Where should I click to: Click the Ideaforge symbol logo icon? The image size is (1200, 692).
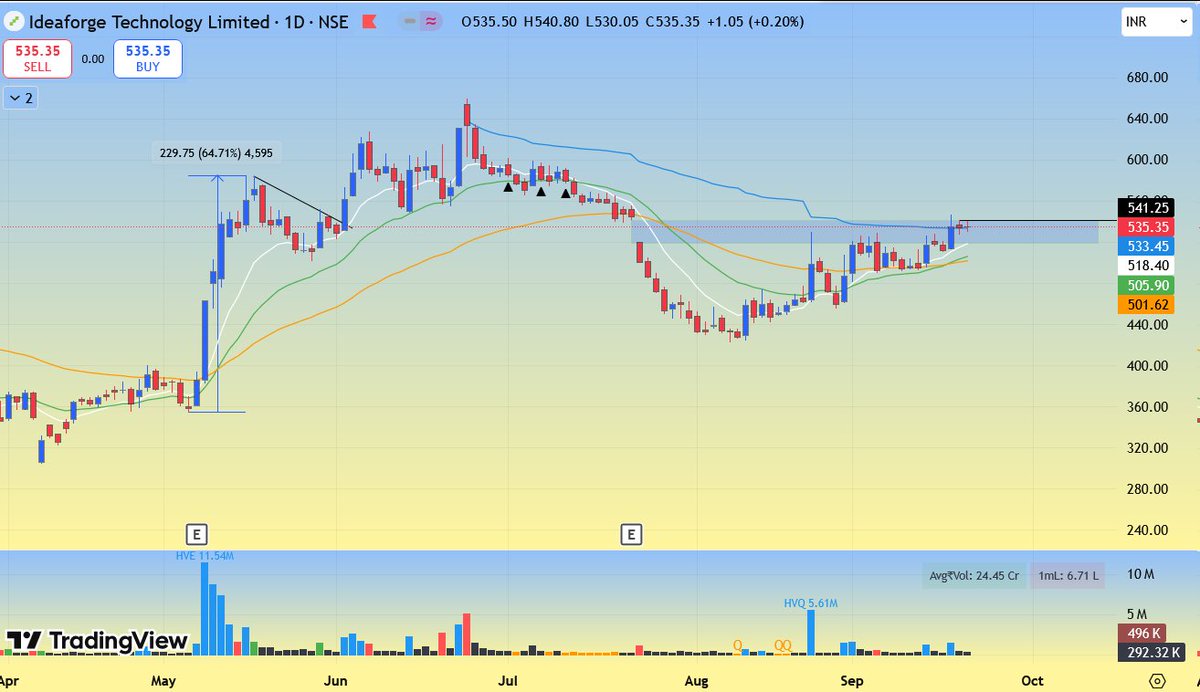tap(14, 20)
